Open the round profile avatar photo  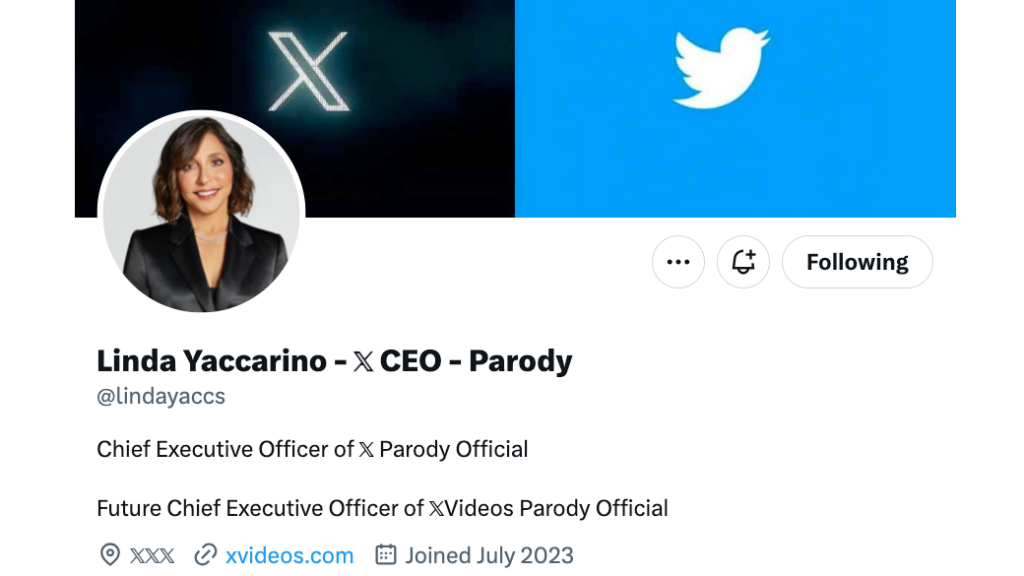[201, 212]
